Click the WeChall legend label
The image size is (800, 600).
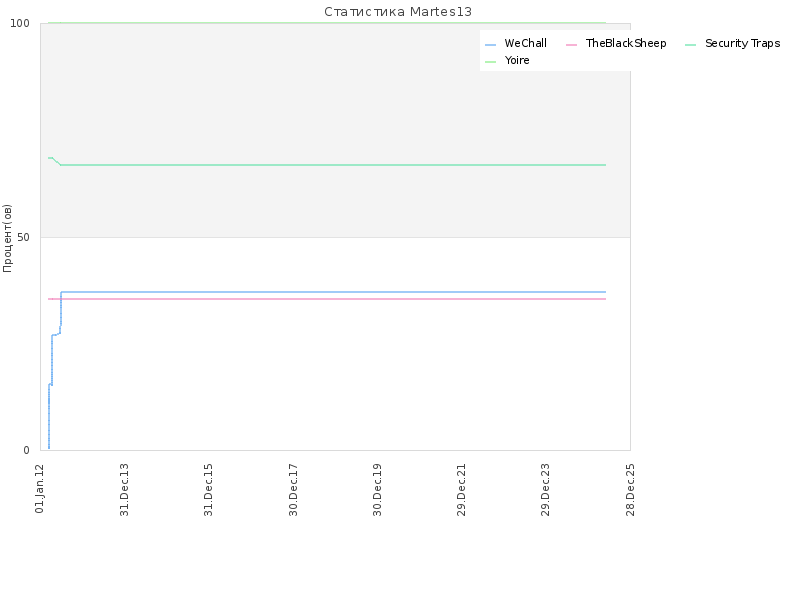(526, 43)
